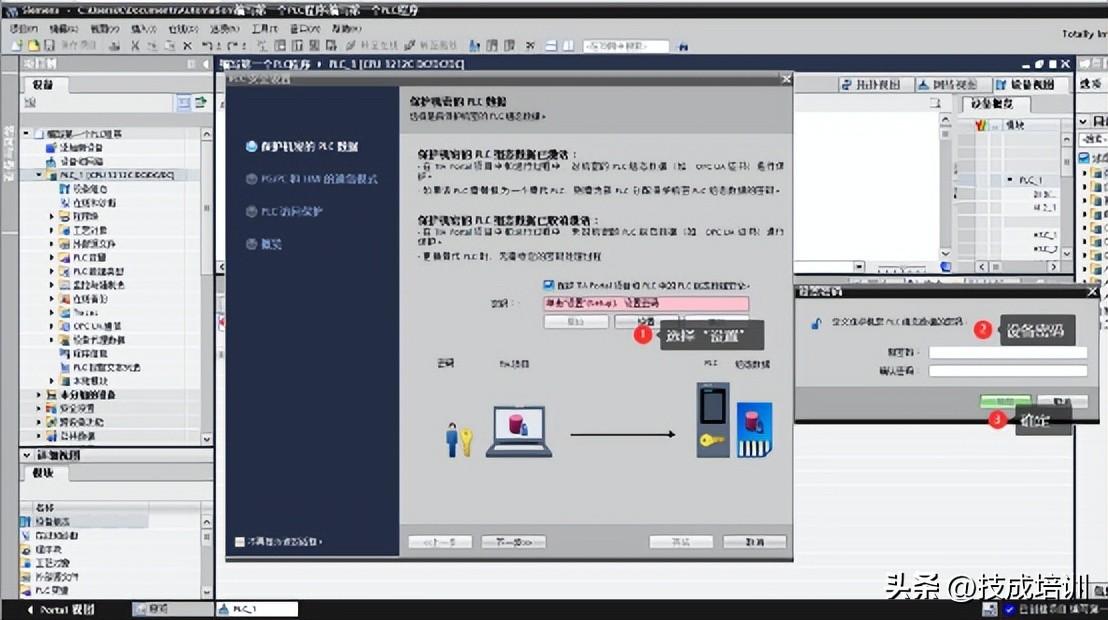Click the 确认密码 confirm password input field
Viewport: 1108px width, 620px height.
point(1008,370)
